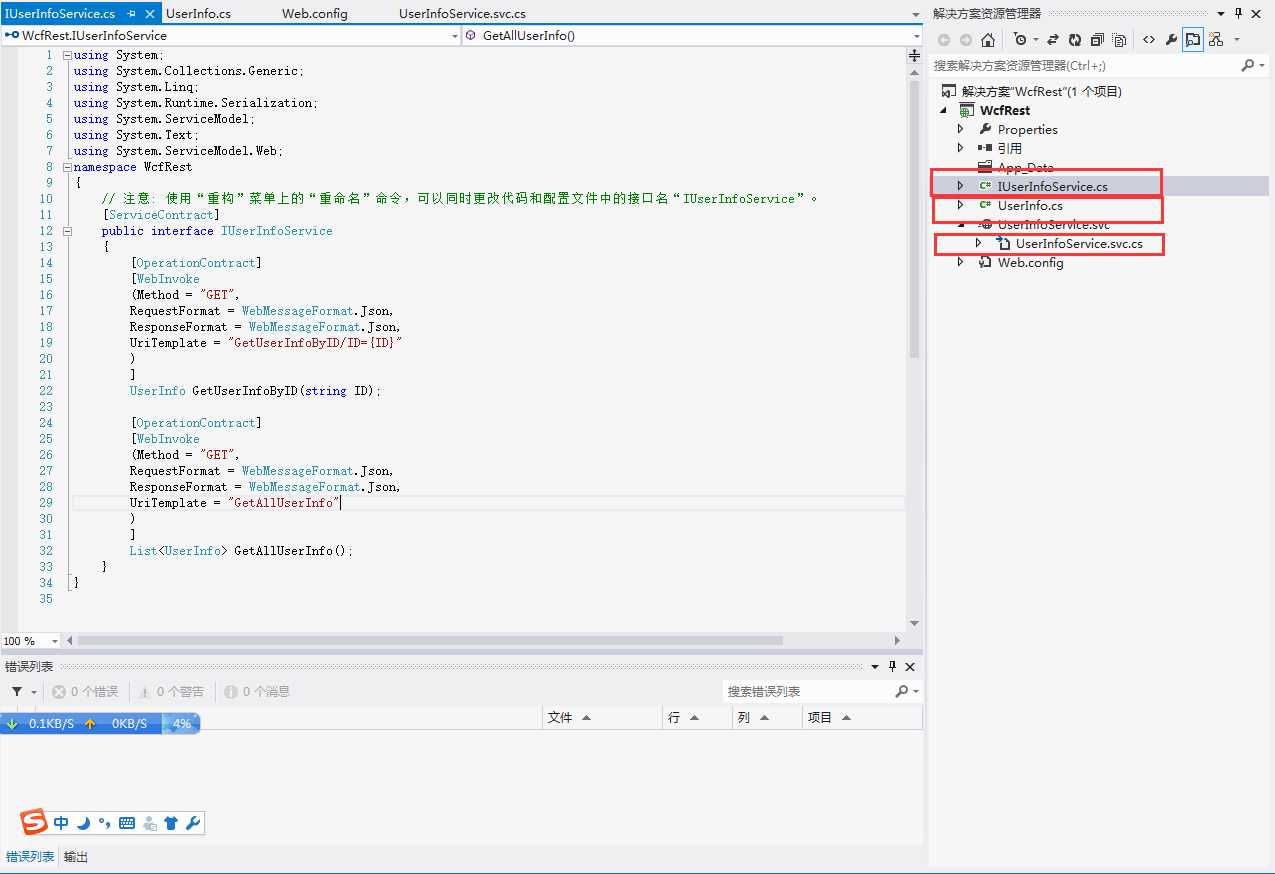
Task: Click the View Code angle brackets icon
Action: 1148,40
